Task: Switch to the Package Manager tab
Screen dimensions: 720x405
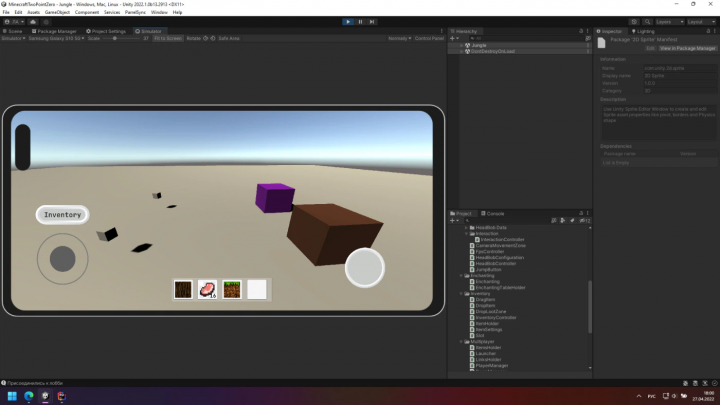Action: click(x=54, y=31)
